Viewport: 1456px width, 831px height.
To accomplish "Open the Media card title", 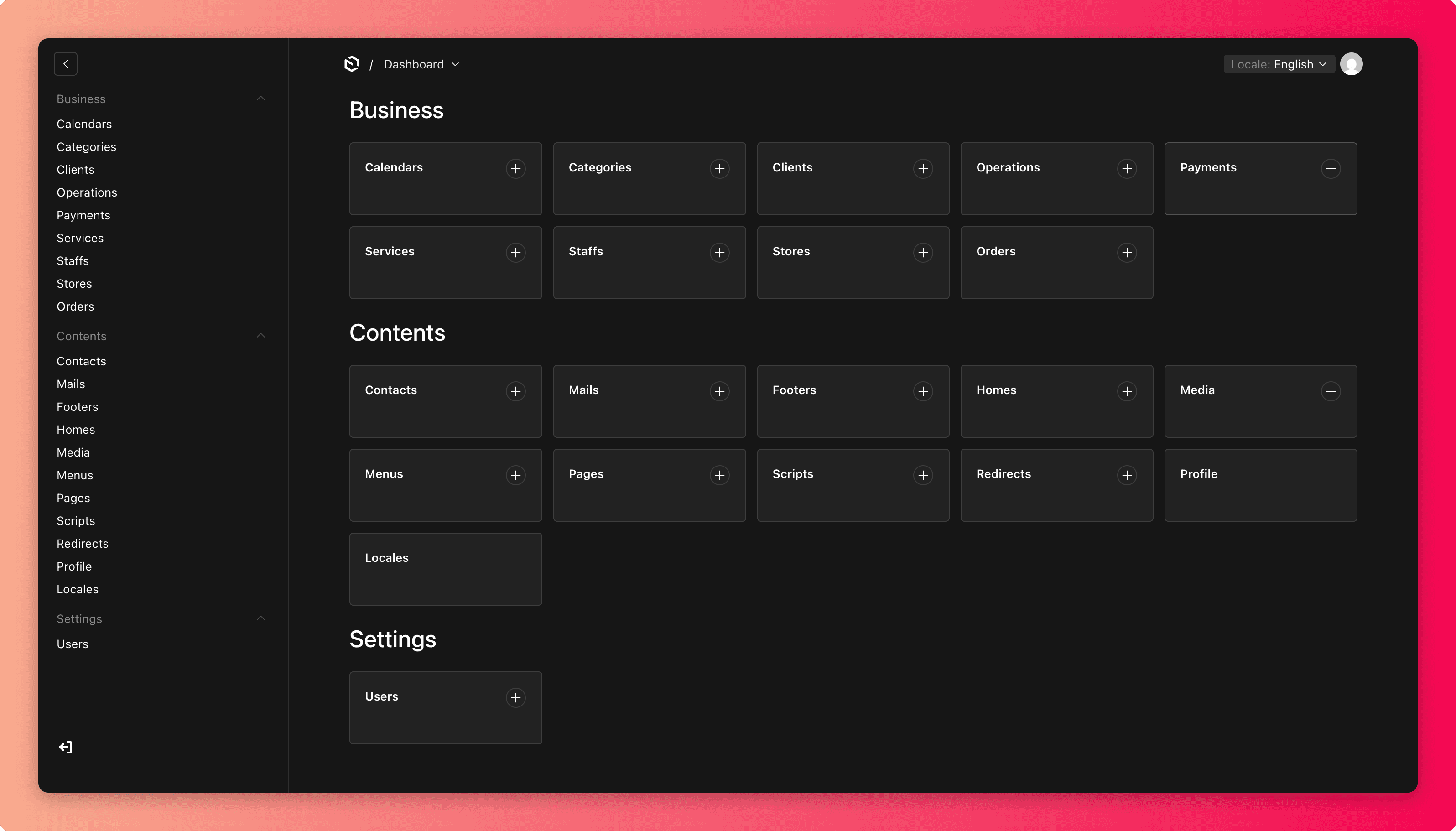I will 1197,390.
